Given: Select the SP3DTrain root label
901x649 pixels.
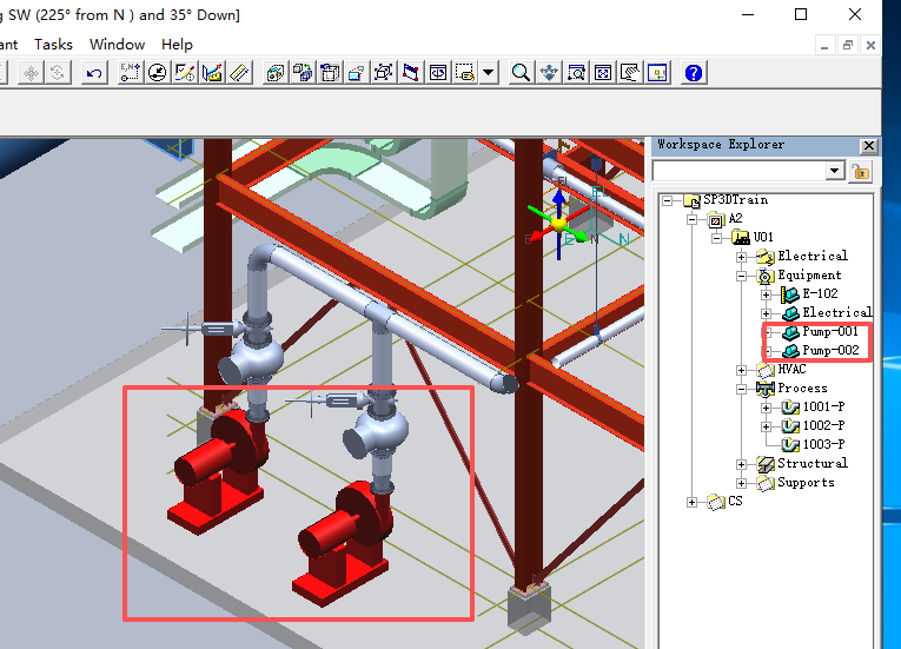Looking at the screenshot, I should point(736,200).
